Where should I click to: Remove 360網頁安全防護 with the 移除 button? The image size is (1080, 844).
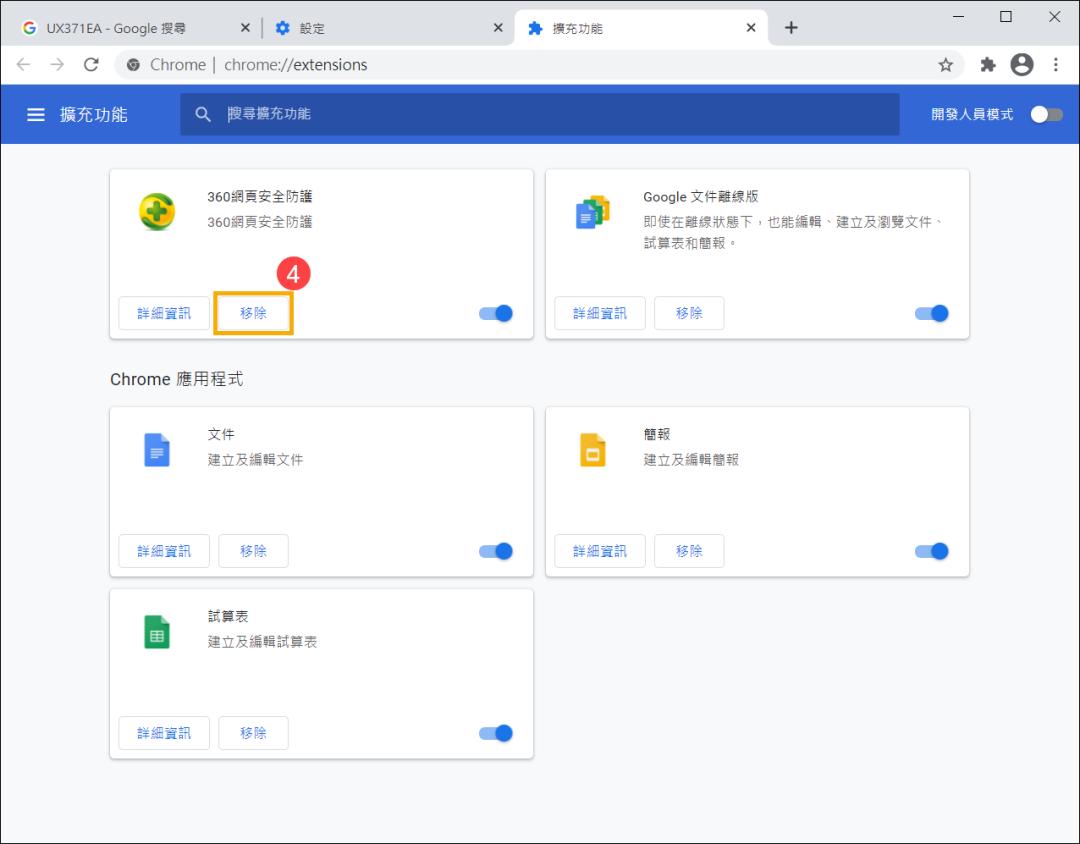(x=253, y=313)
